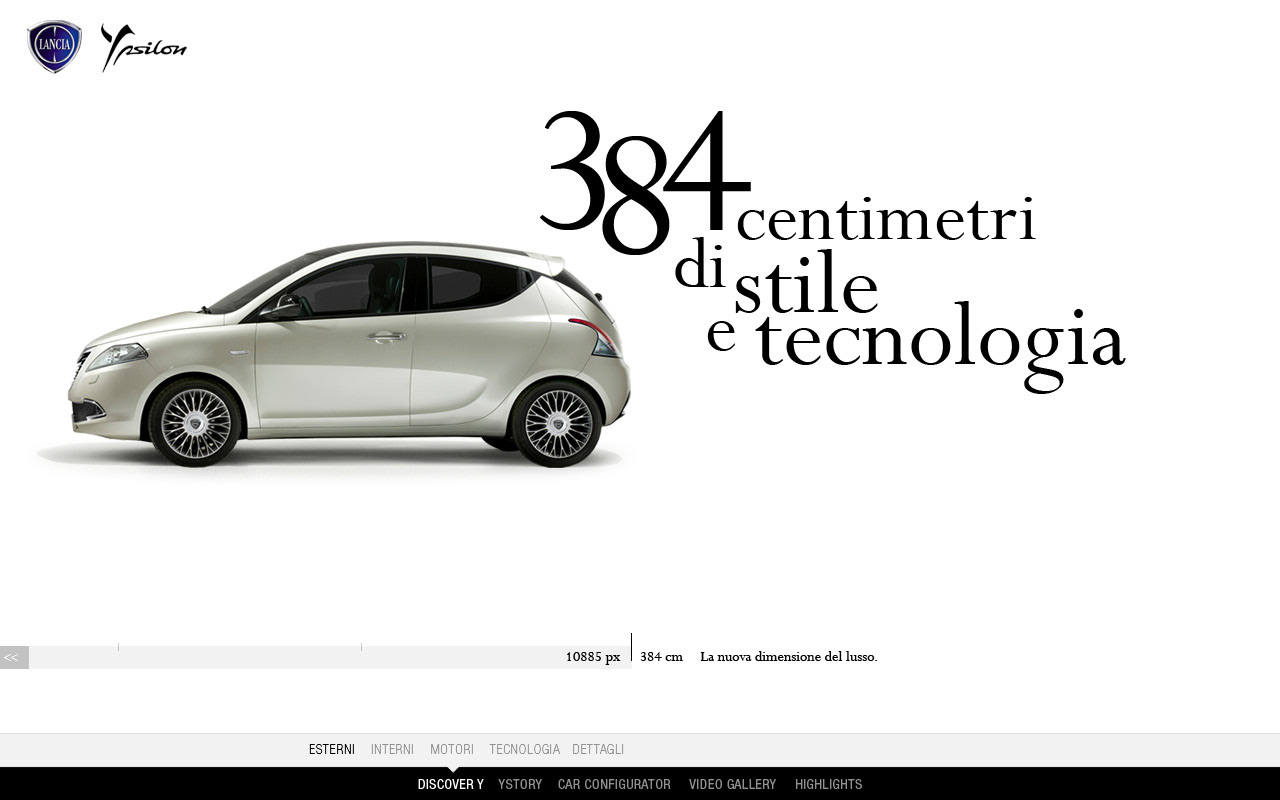Launch the CAR CONFIGURATOR link
Image resolution: width=1280 pixels, height=800 pixels.
pyautogui.click(x=614, y=785)
